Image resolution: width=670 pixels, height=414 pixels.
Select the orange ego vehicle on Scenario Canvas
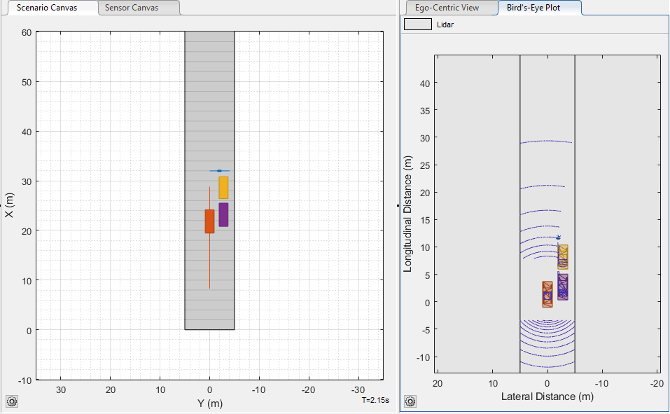pos(209,221)
